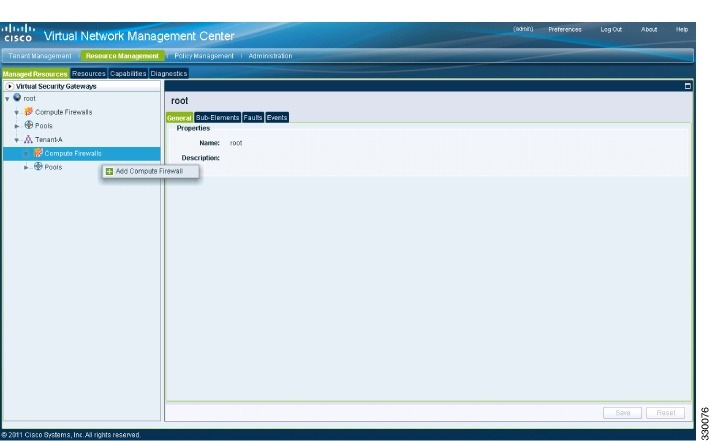Select the General tab
The height and width of the screenshot is (441, 711).
coord(179,118)
